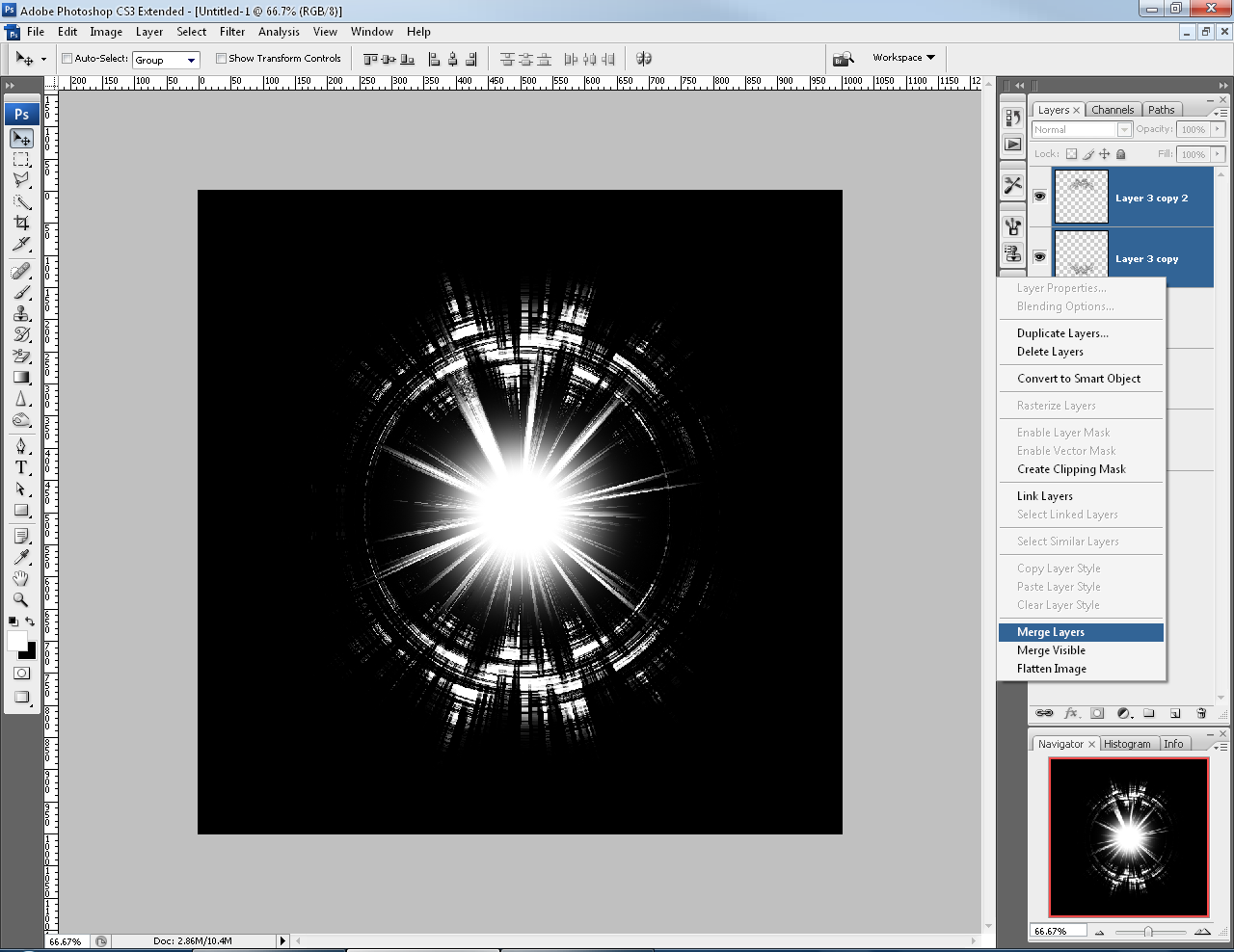Viewport: 1234px width, 952px height.
Task: Switch to the Channels tab
Action: point(1113,109)
